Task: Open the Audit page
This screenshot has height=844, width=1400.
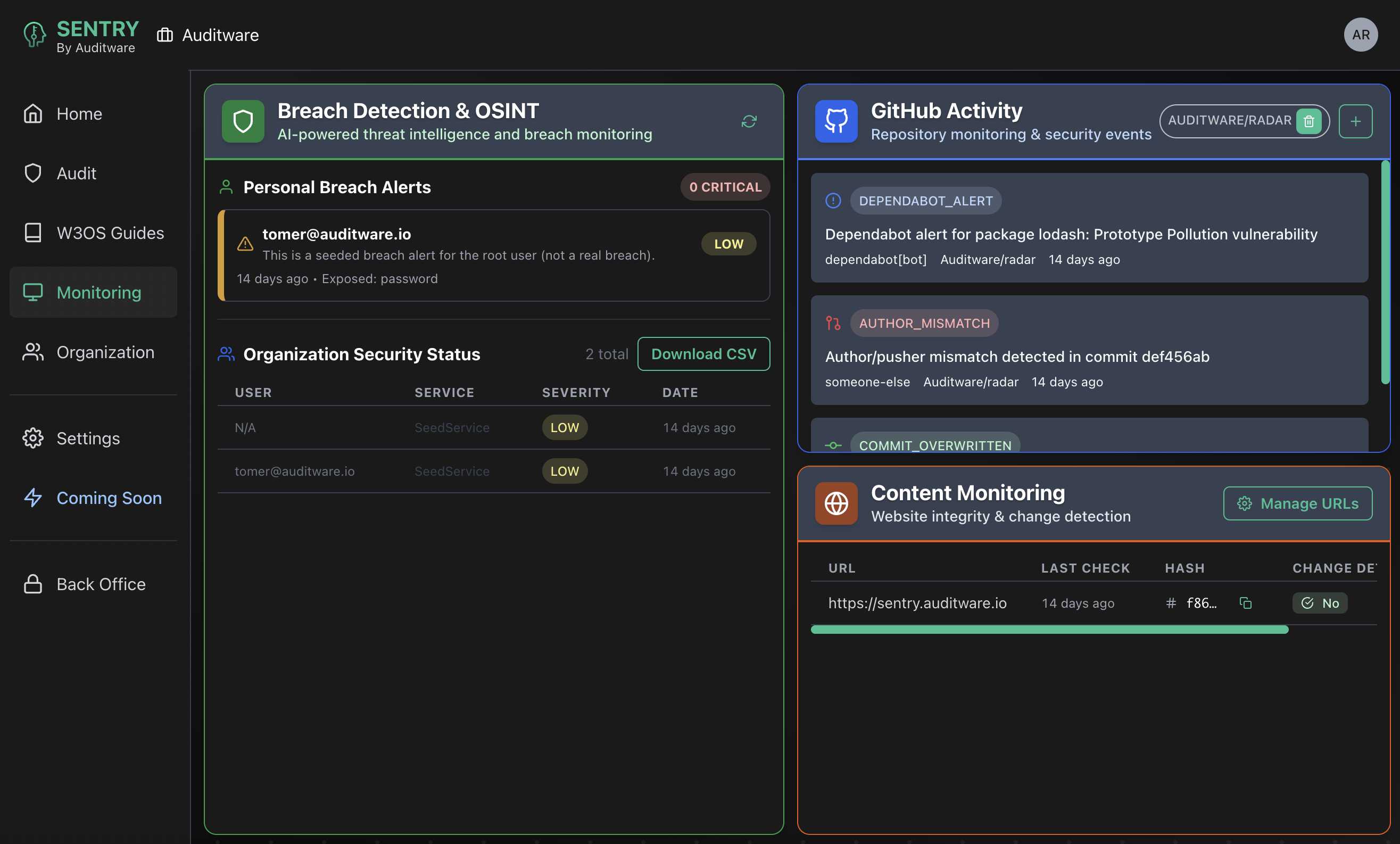Action: pos(93,173)
